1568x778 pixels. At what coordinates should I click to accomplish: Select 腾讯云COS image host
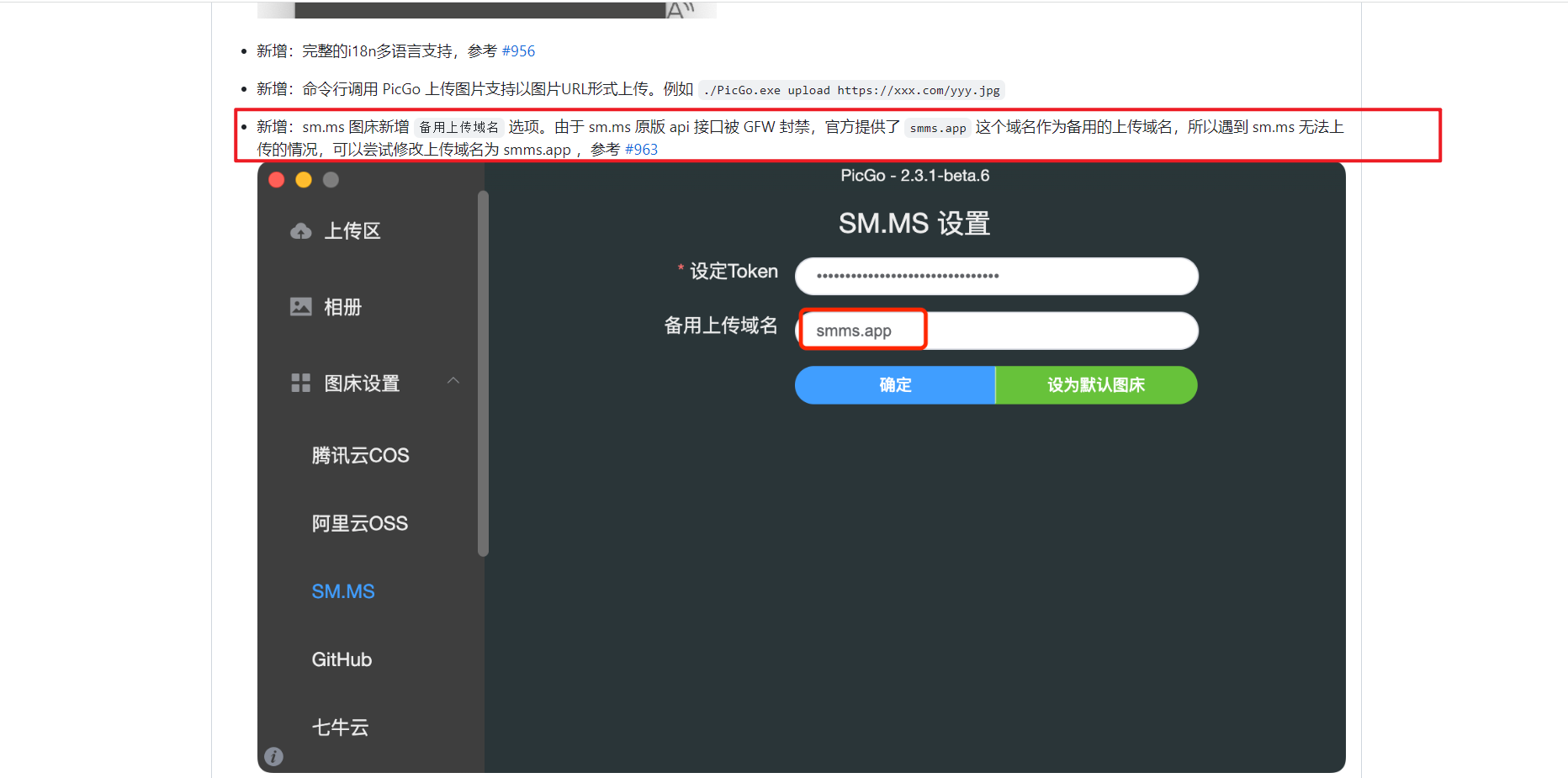click(361, 456)
